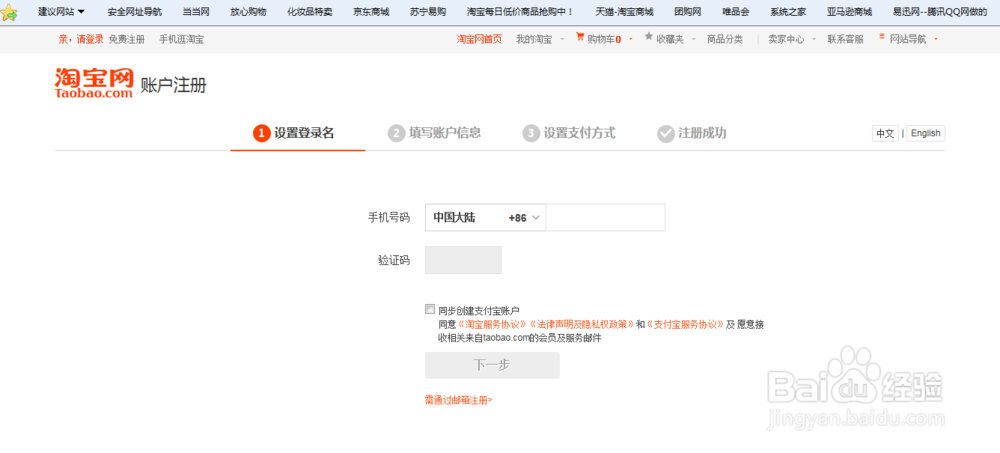Click the 网站导航 menu icon
Viewport: 1000px width, 453px height.
882,37
